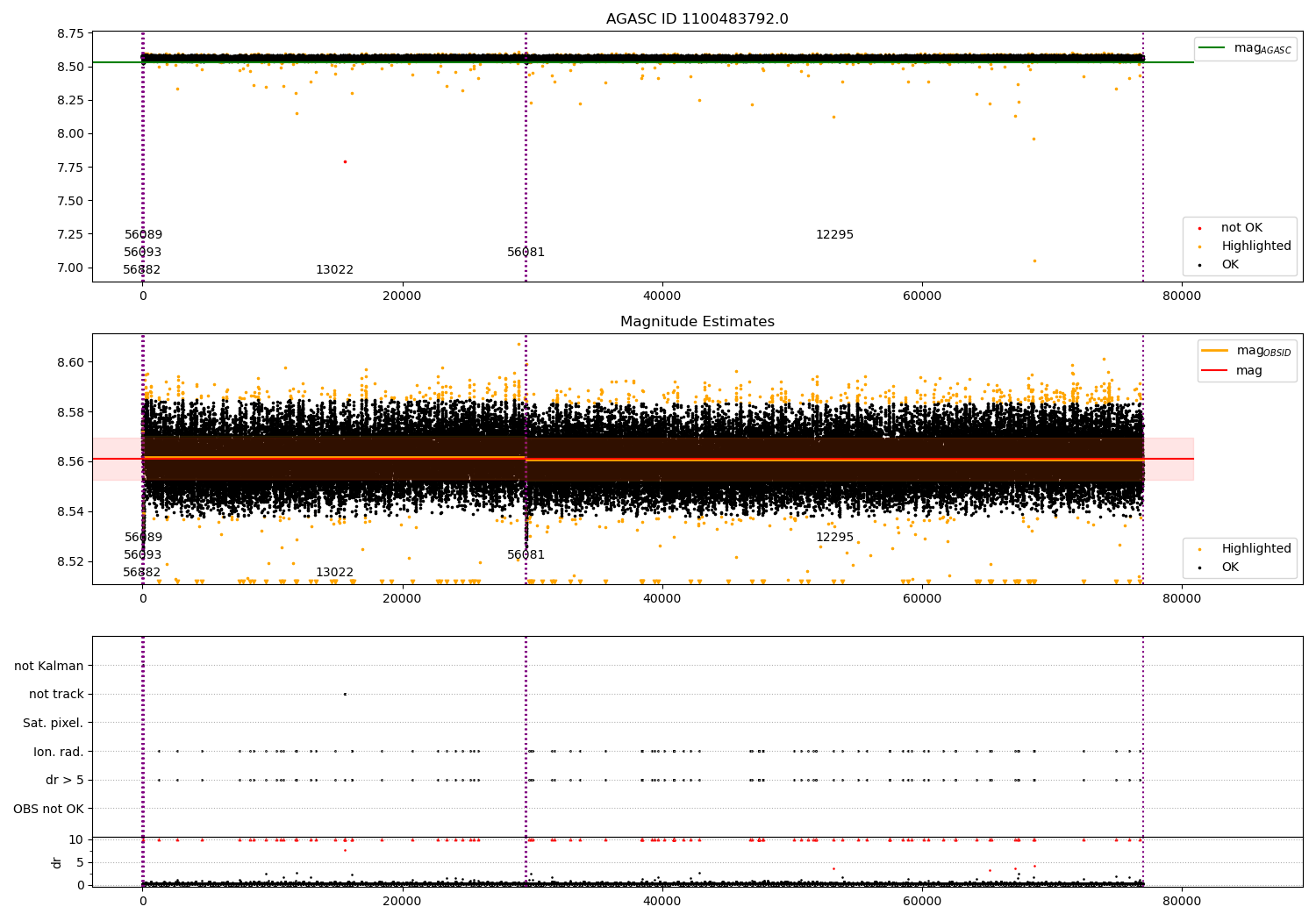Click obsid label 56882 in the AGASC ID plot

tap(141, 270)
